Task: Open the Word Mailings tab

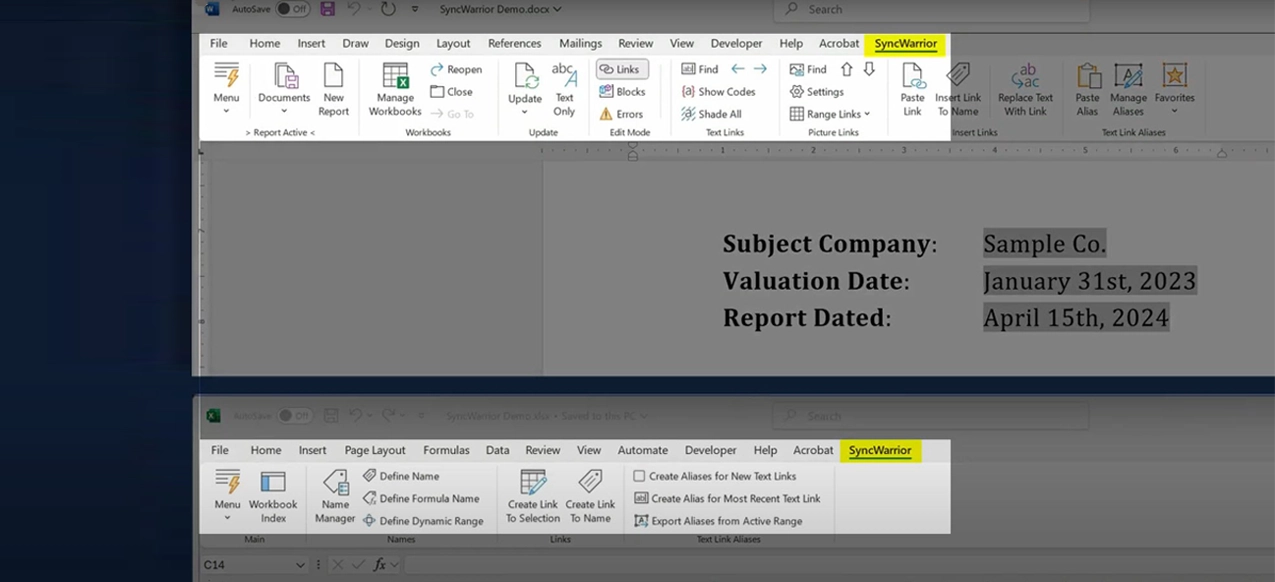Action: point(580,43)
